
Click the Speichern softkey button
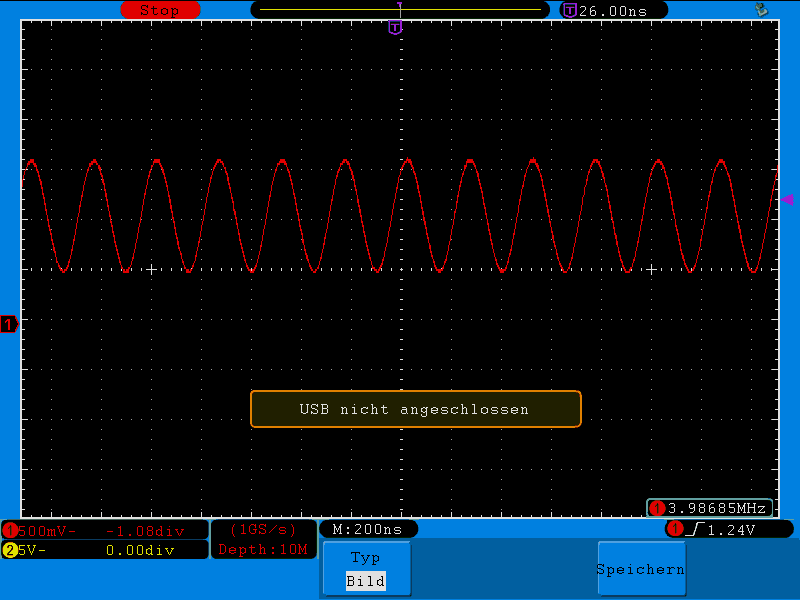[641, 569]
